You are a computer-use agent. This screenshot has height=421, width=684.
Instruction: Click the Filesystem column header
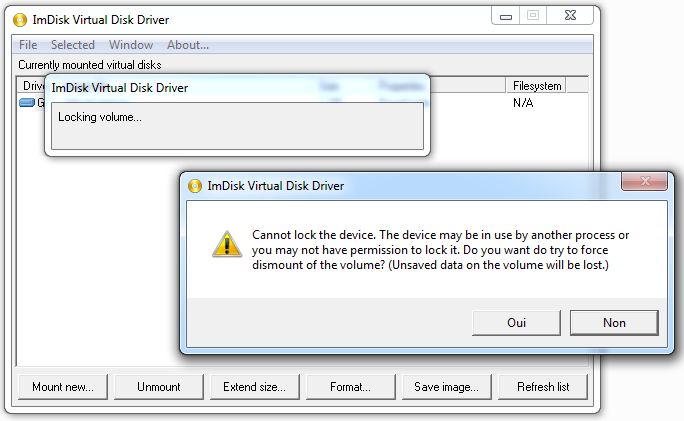536,86
